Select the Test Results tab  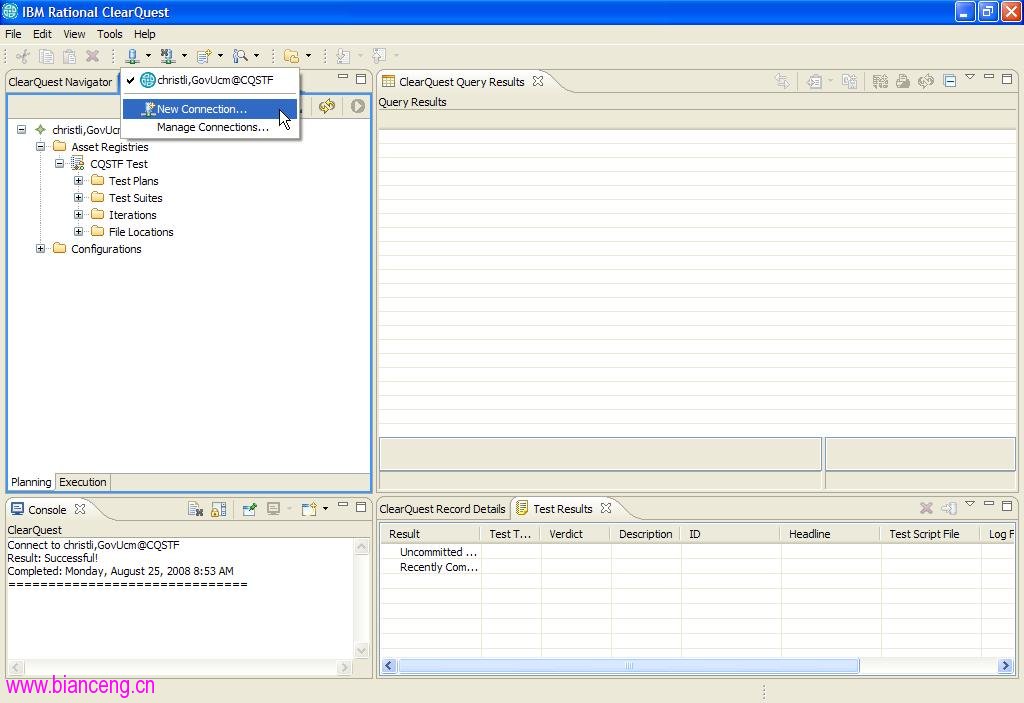(563, 509)
